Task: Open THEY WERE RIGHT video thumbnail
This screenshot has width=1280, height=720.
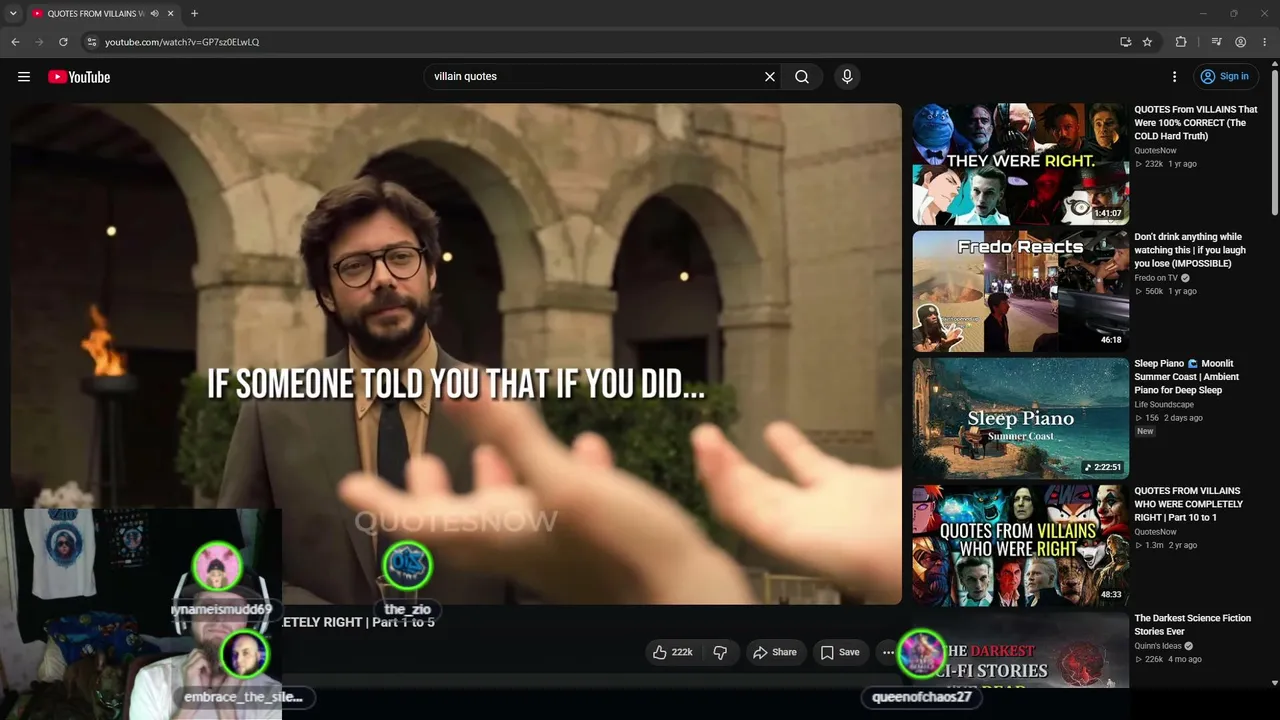Action: [x=1021, y=165]
